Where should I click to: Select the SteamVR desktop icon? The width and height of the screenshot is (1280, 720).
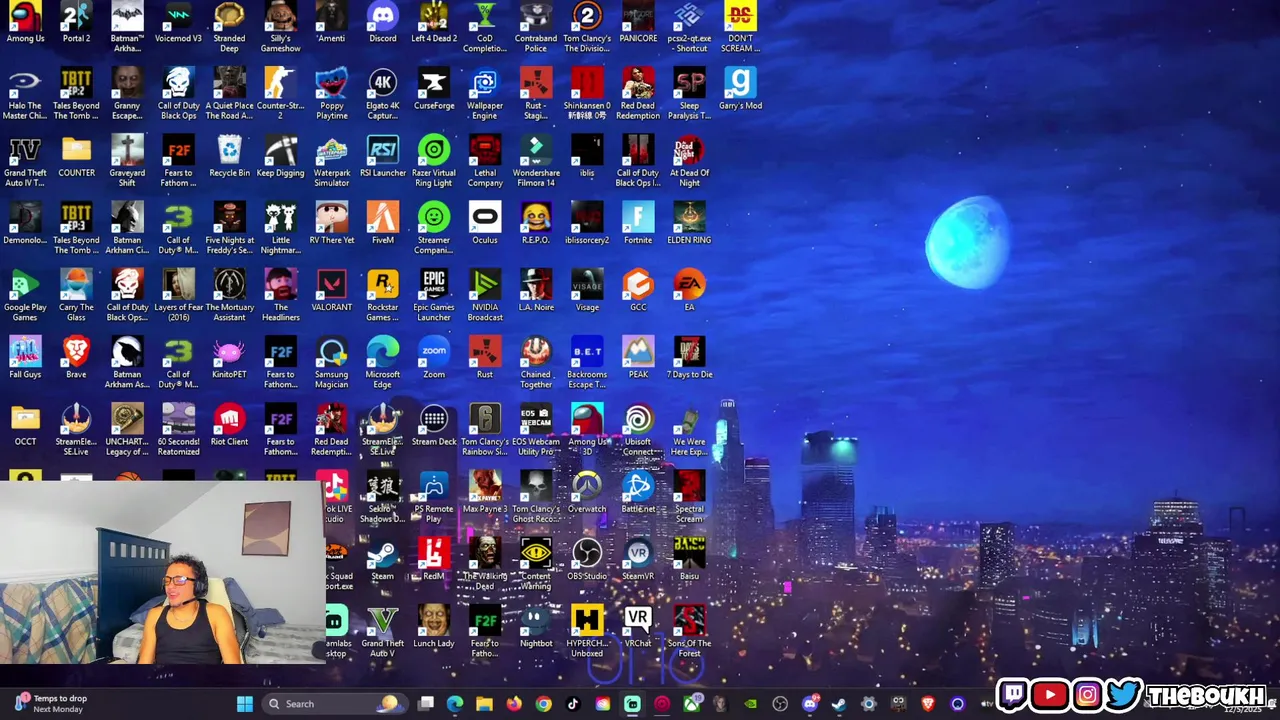pos(638,558)
